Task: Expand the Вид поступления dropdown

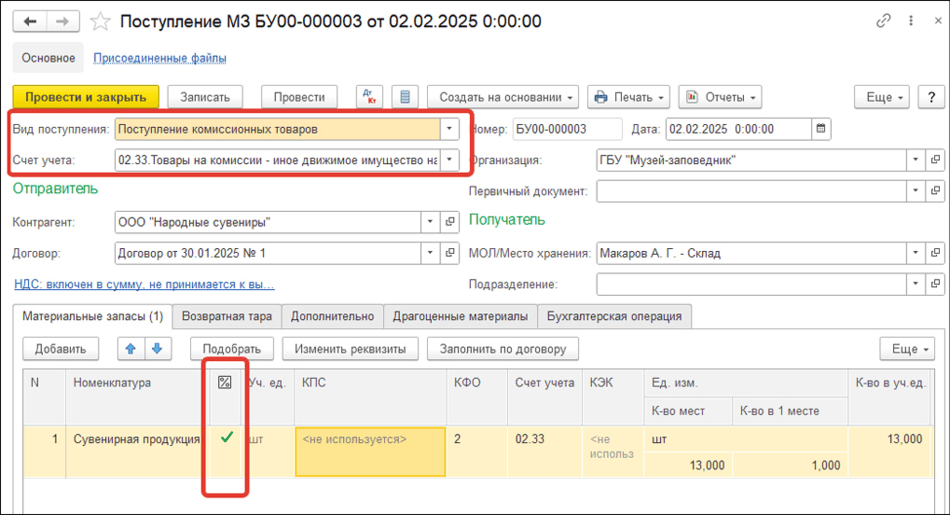Action: (x=450, y=129)
